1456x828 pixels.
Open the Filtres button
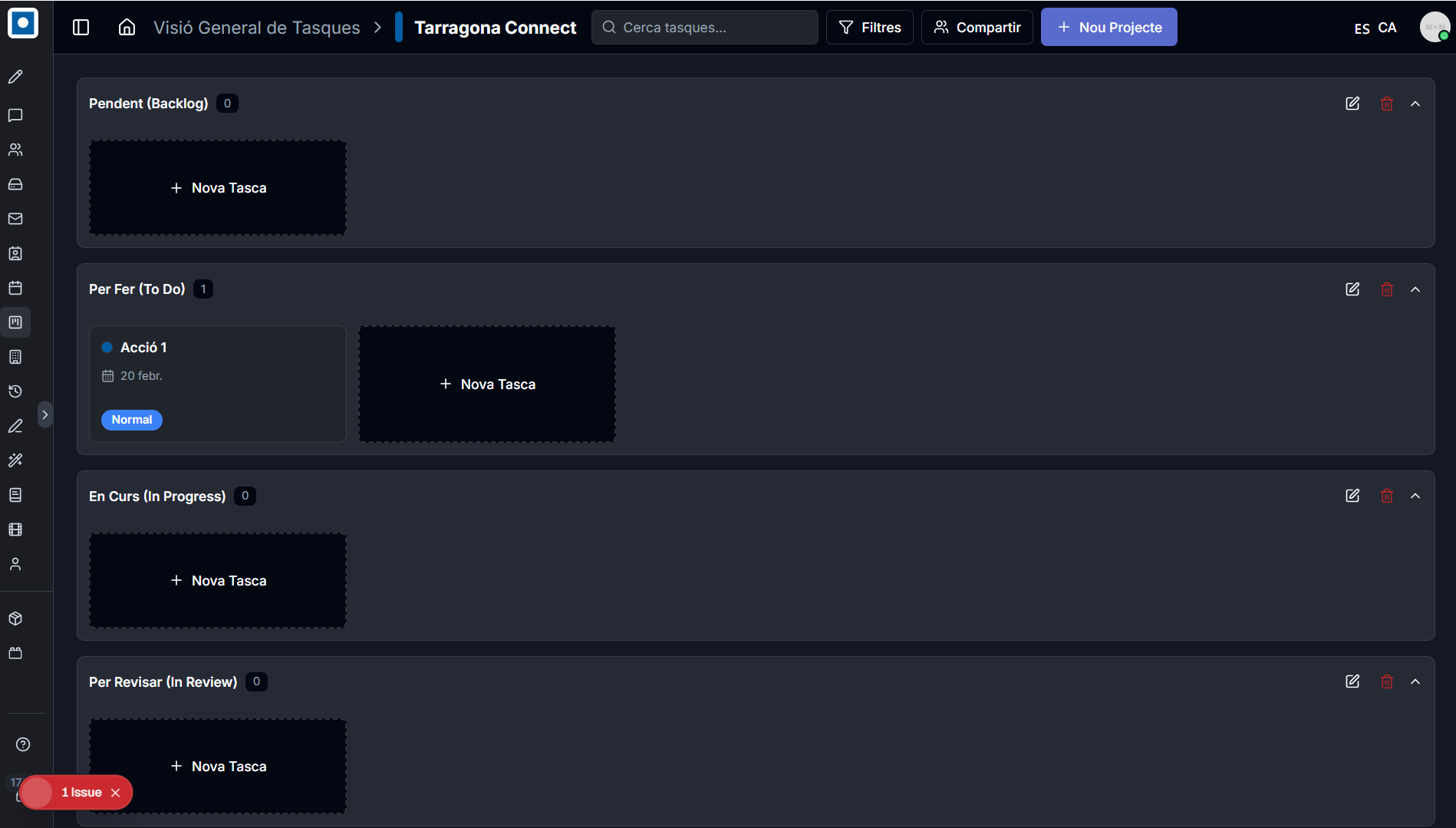(869, 28)
